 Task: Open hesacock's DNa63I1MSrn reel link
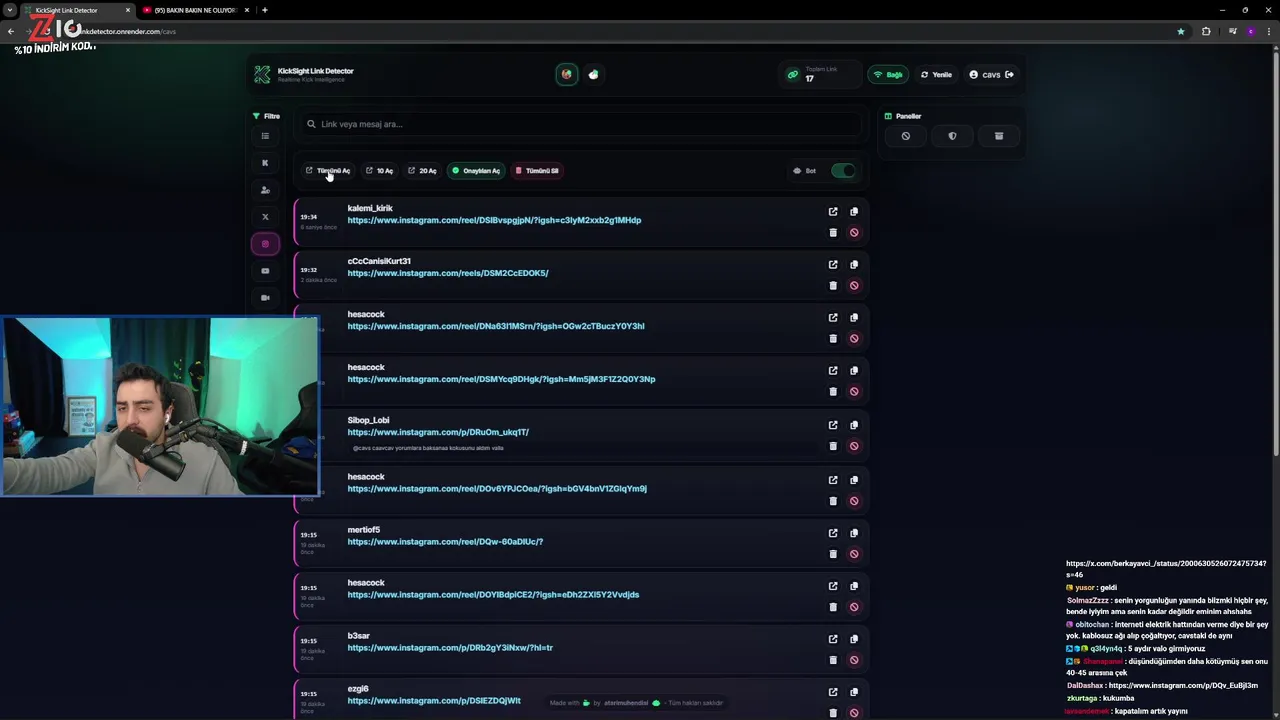coord(496,326)
